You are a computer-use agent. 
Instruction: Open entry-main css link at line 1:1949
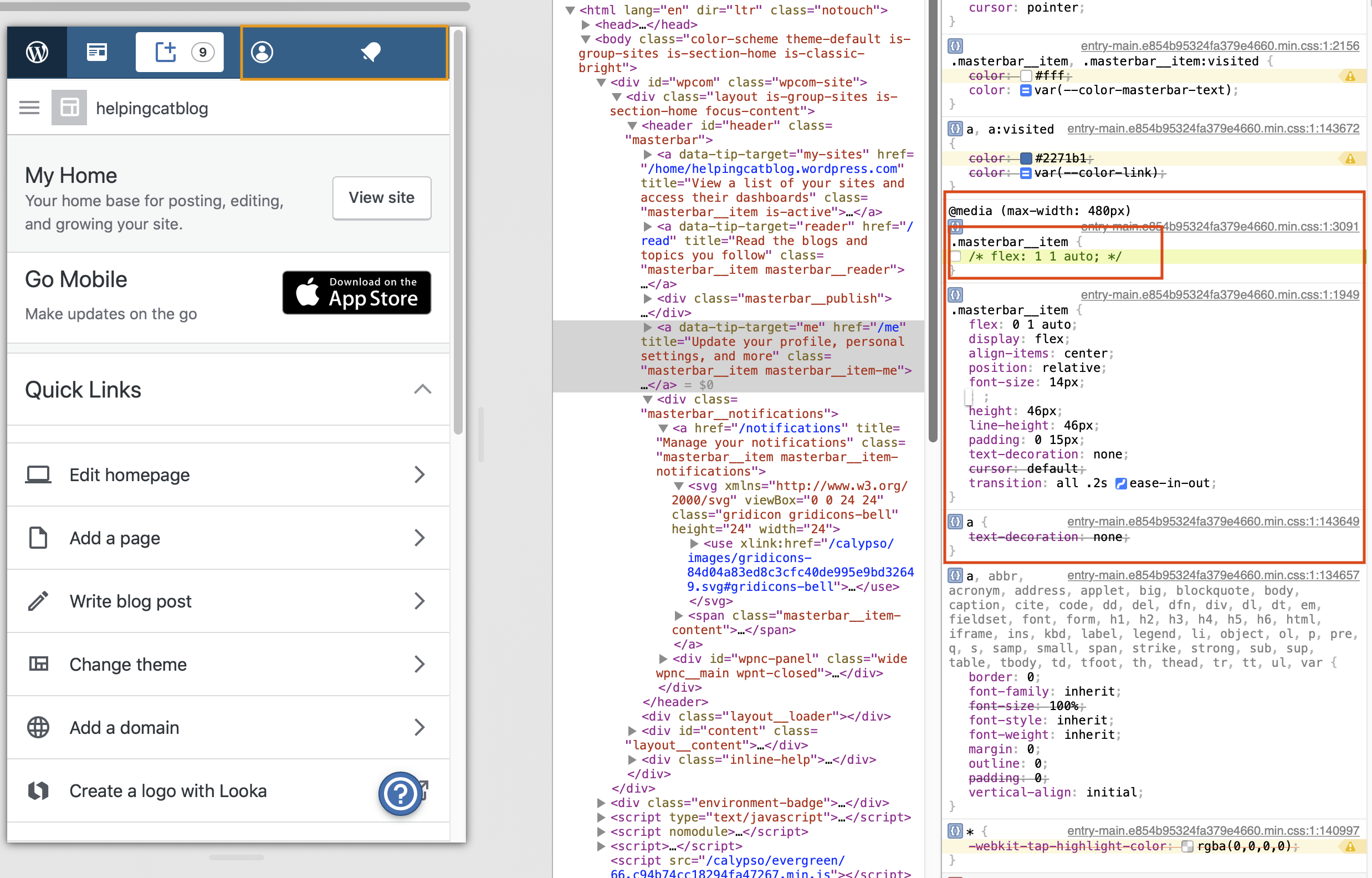pos(1219,295)
